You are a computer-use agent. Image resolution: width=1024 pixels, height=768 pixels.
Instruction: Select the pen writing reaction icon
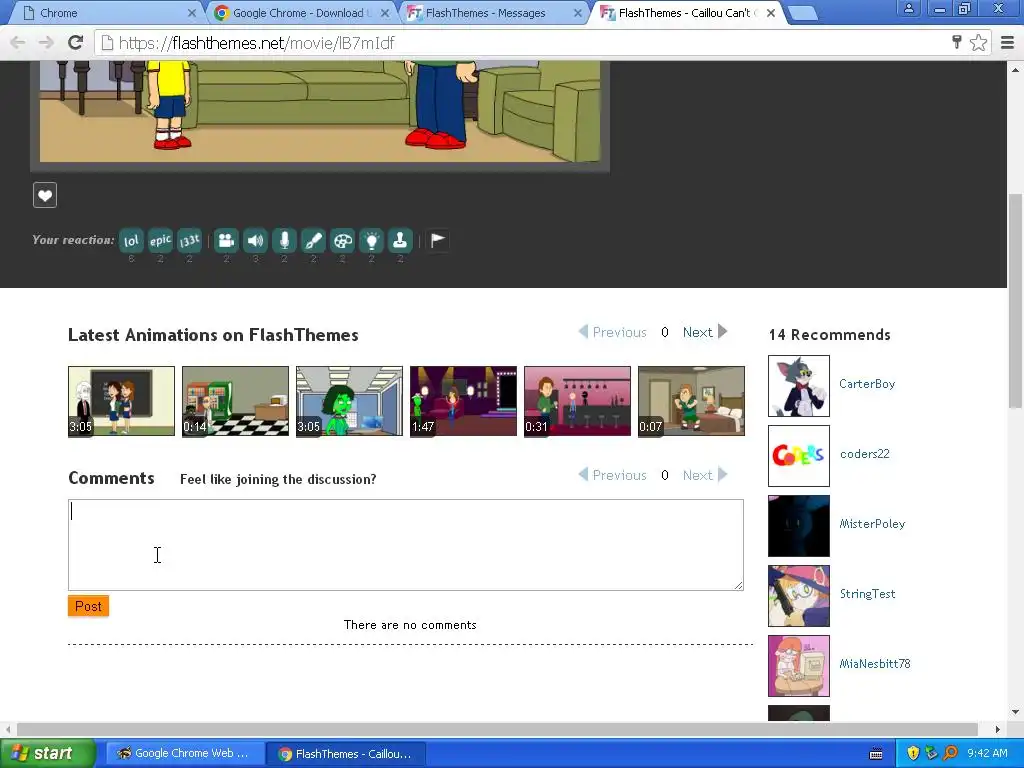(313, 240)
